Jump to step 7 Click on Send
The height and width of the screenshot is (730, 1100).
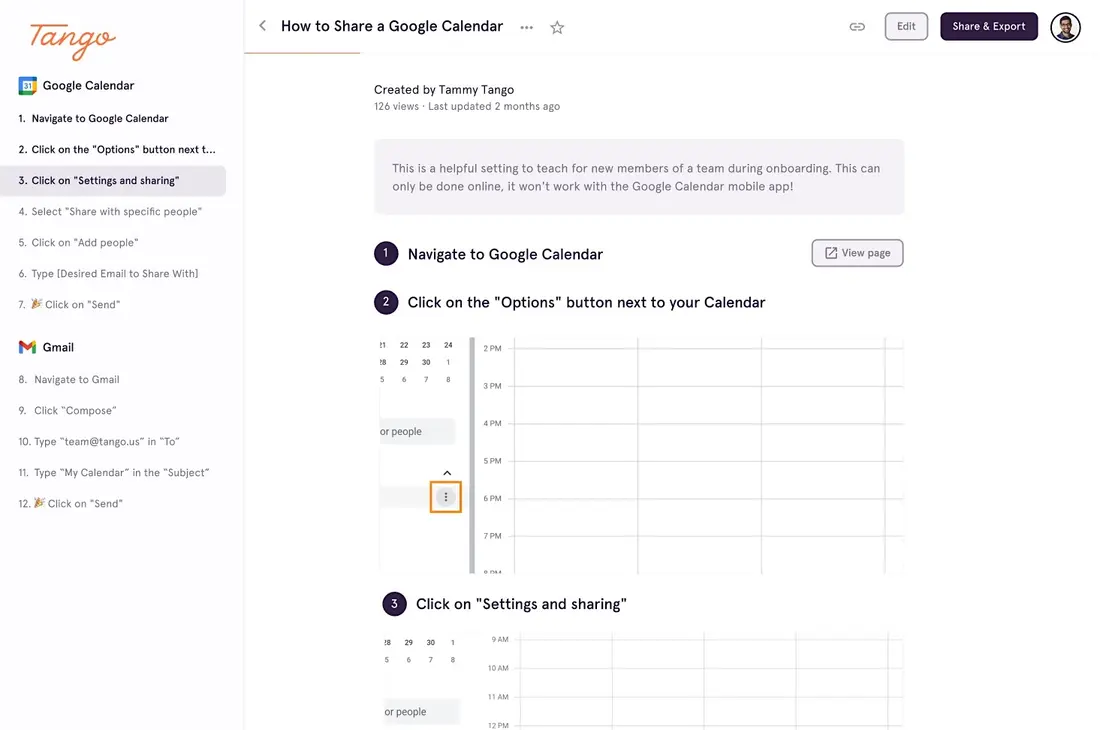[x=69, y=304]
